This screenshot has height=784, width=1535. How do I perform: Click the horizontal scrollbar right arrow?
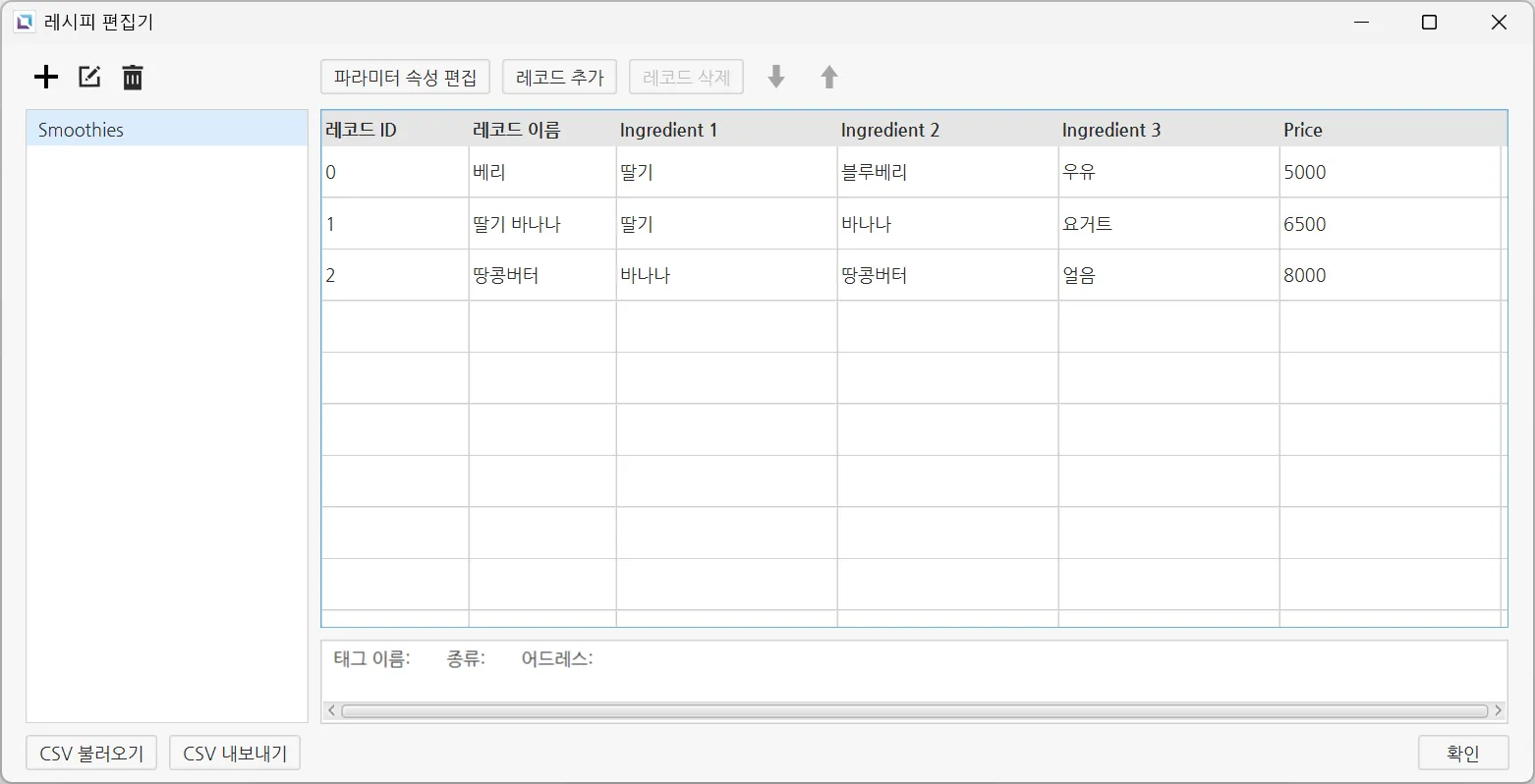point(1498,710)
